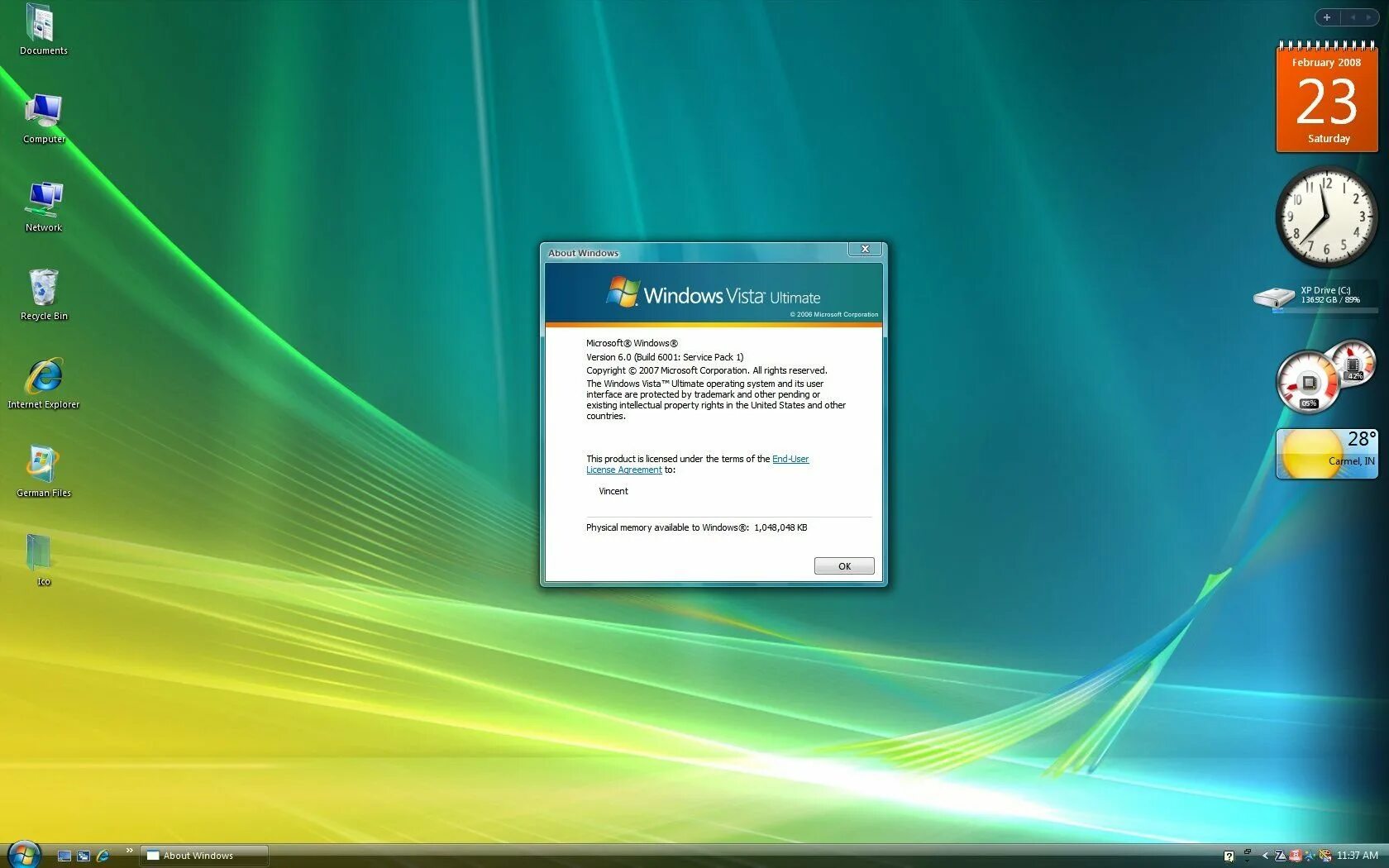
Task: Click the CPU meter gadget
Action: pos(1309,380)
